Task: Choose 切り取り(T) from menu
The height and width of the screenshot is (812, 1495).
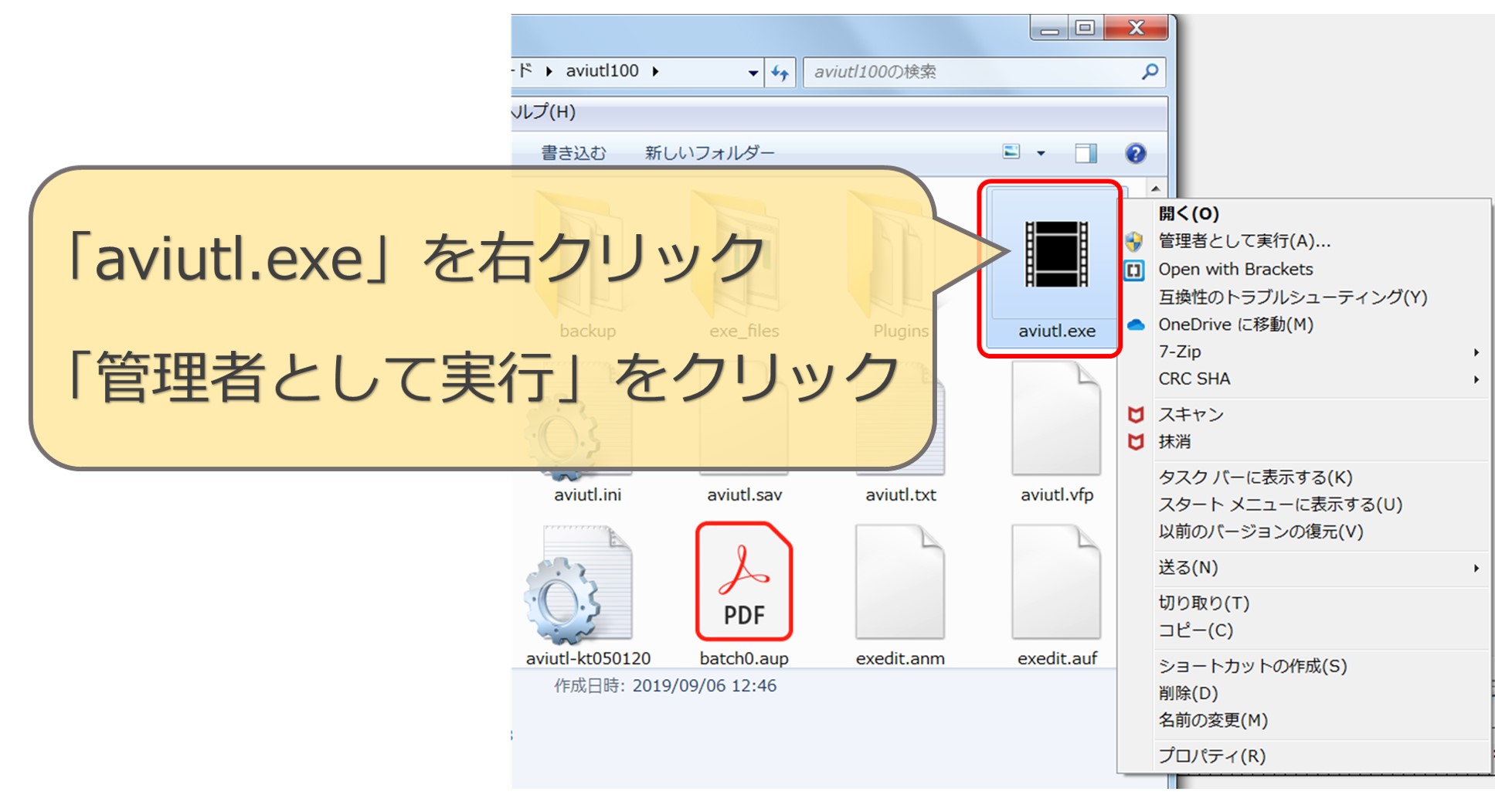Action: click(1203, 603)
